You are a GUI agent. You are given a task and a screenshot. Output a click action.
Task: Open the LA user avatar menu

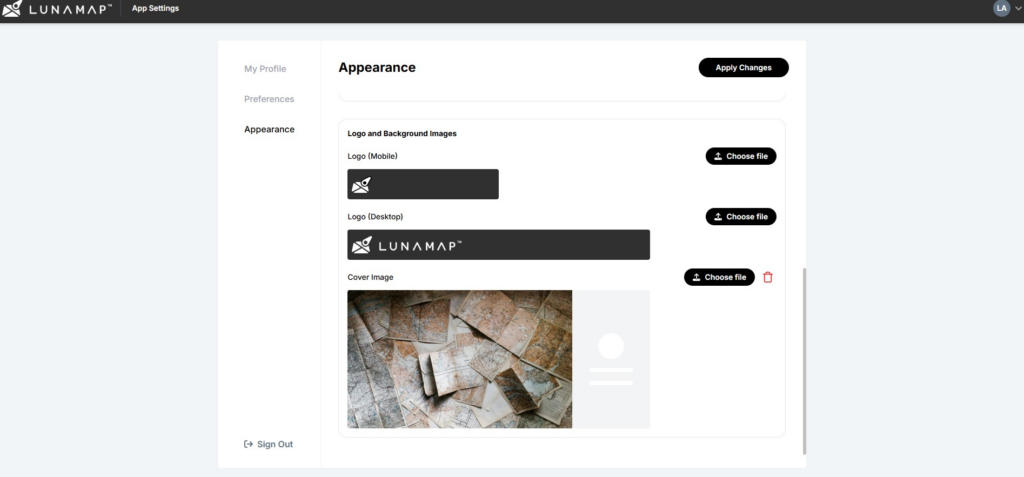(1001, 8)
